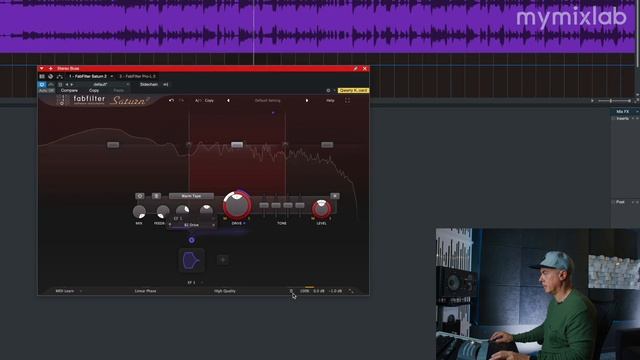The image size is (640, 360).
Task: Click the routing icon left of the Saturn tab
Action: pos(60,76)
